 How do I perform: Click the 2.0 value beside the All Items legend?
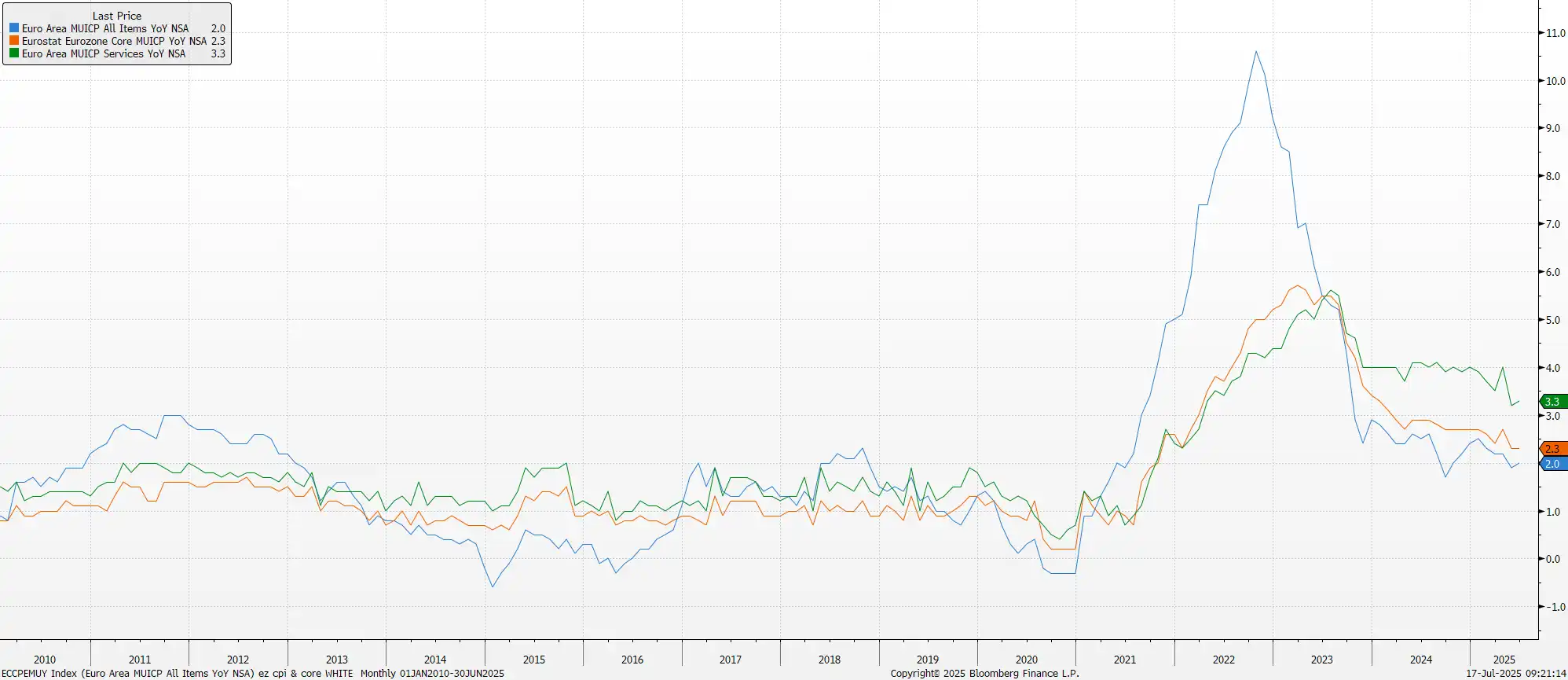[x=218, y=28]
